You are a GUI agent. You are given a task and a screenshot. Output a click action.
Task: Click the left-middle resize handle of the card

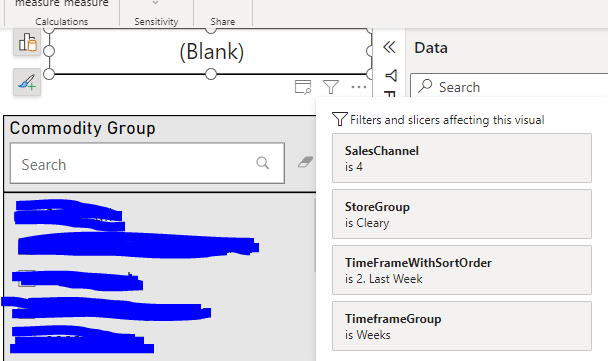coord(49,51)
